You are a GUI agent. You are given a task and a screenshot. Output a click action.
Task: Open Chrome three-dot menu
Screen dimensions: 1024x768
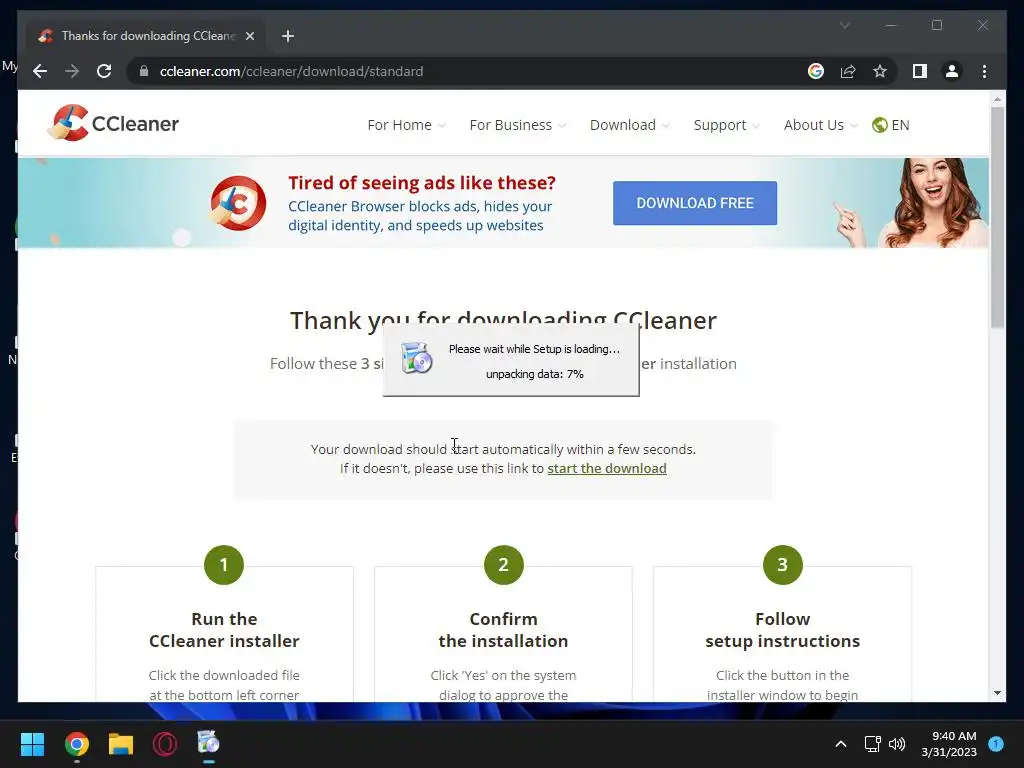coord(984,71)
